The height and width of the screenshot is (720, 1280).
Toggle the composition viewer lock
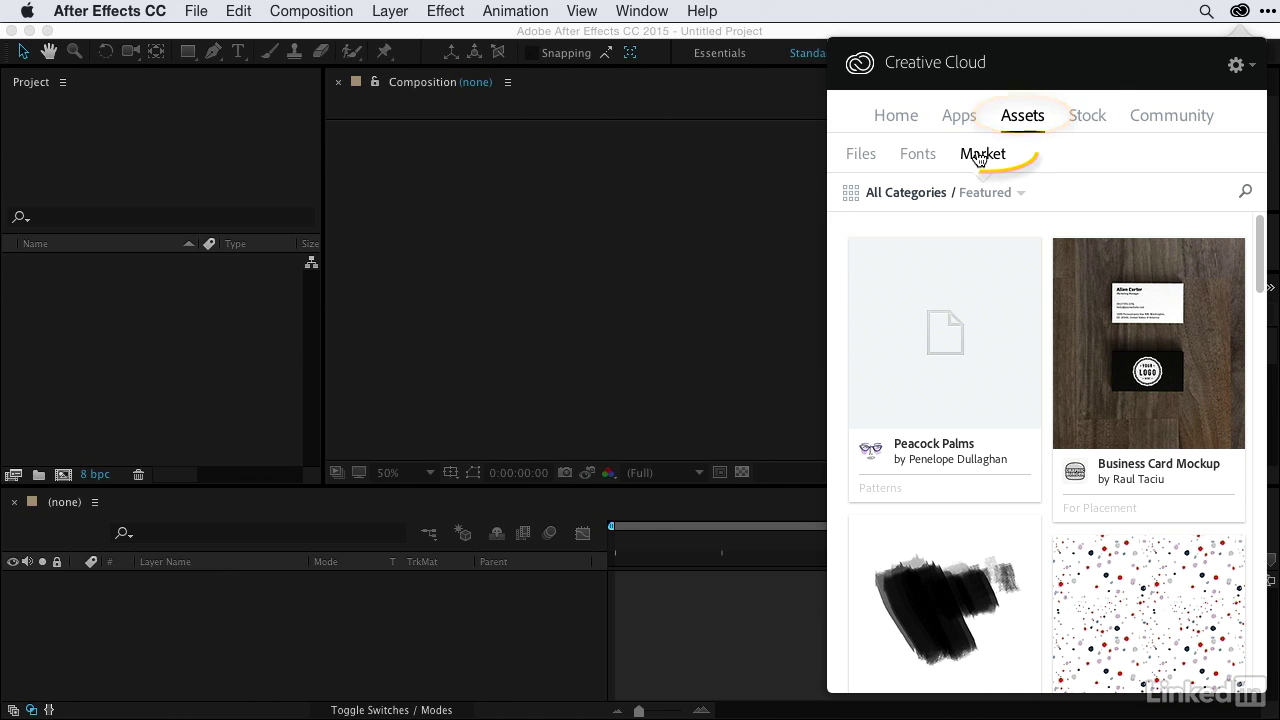375,82
